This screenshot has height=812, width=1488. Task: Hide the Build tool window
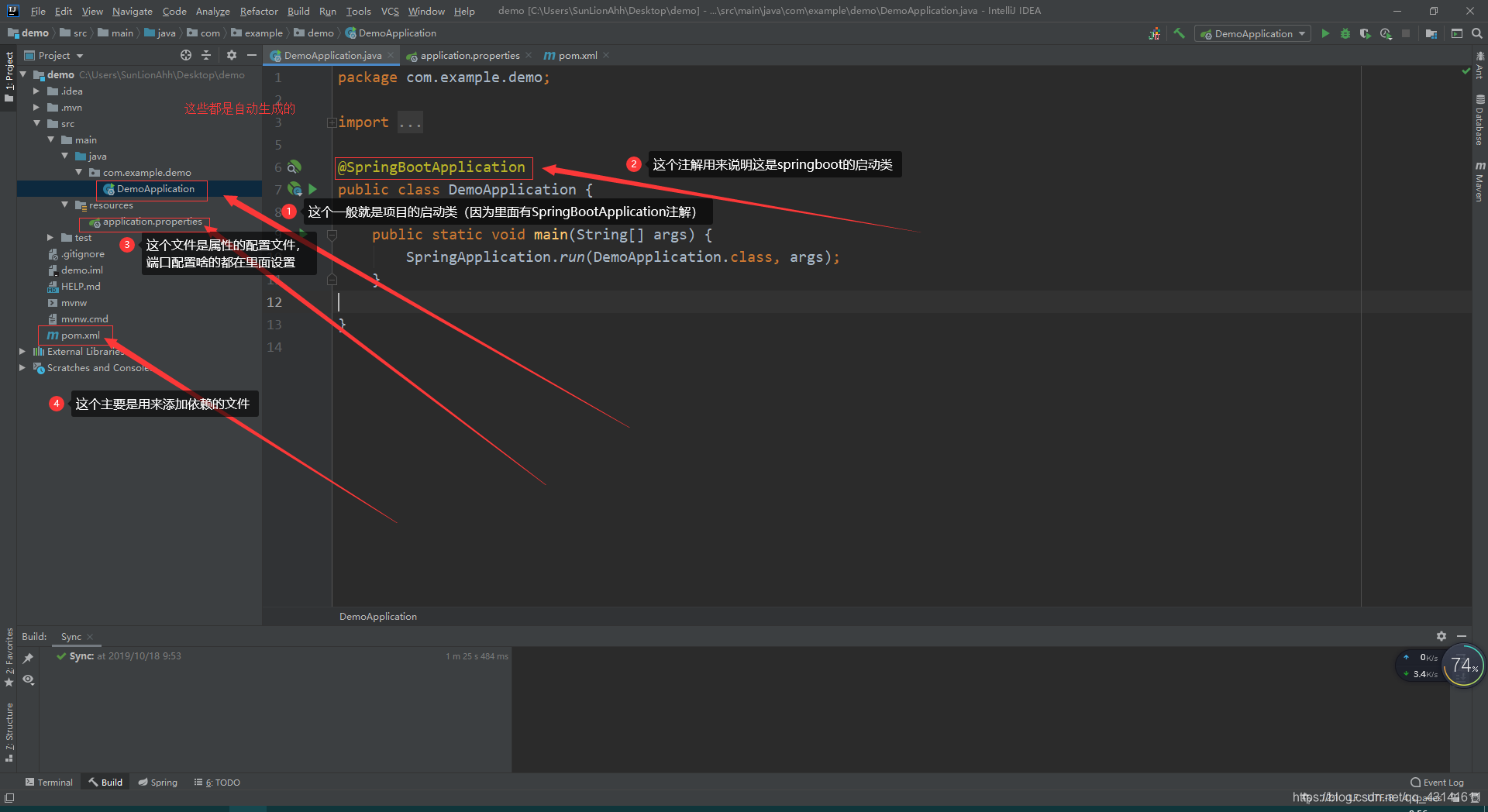(x=1462, y=636)
